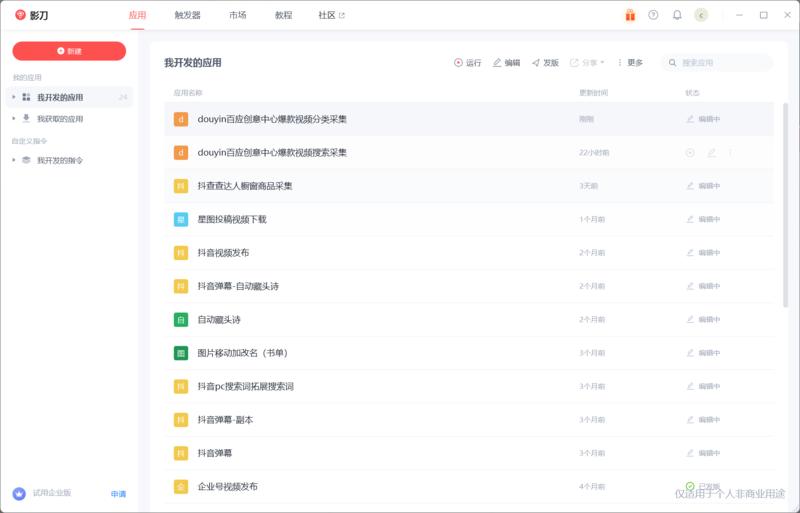
Task: Click edit pencil icon on the douyin搜索采集 row
Action: (711, 153)
